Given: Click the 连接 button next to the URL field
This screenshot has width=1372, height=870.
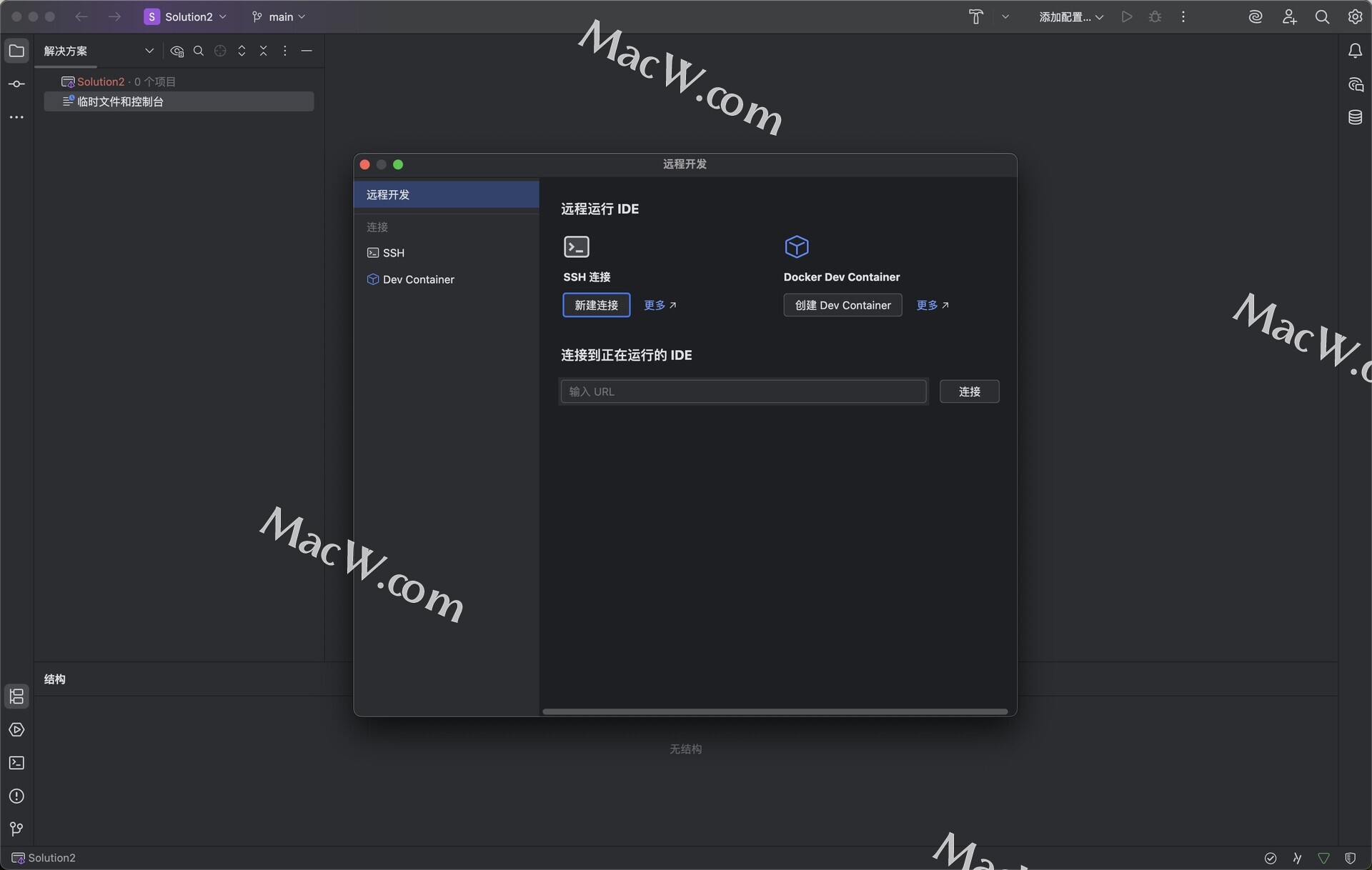Looking at the screenshot, I should (x=969, y=391).
